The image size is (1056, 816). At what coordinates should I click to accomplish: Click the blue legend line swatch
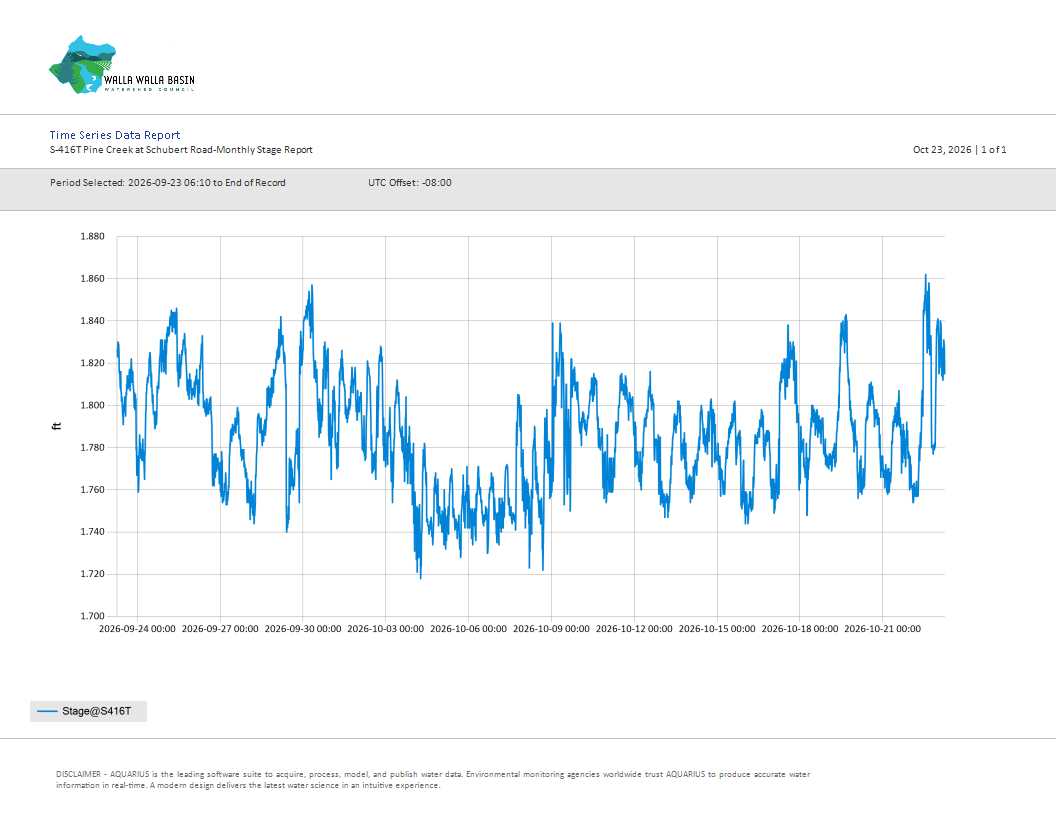47,711
